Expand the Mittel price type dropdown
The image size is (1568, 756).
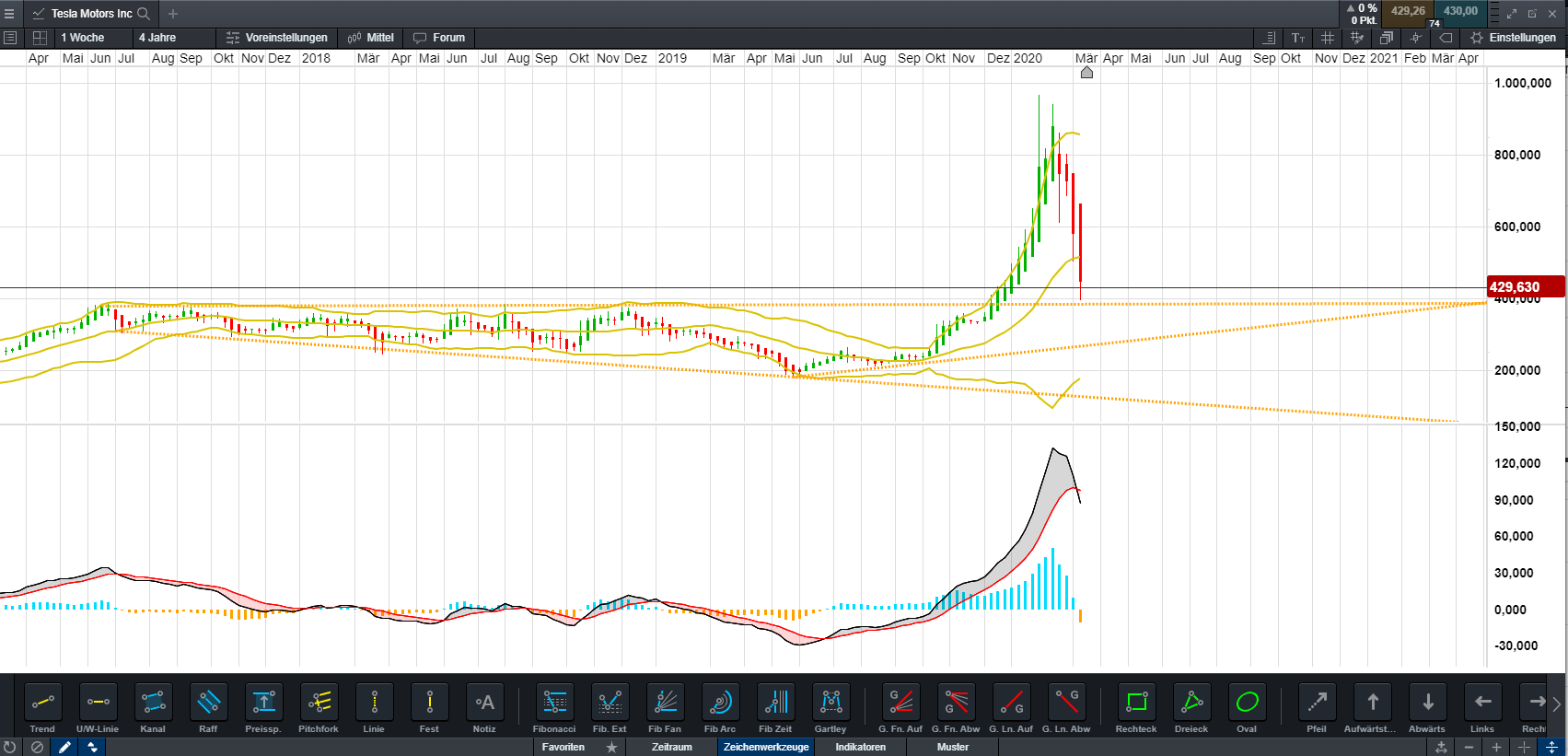371,38
